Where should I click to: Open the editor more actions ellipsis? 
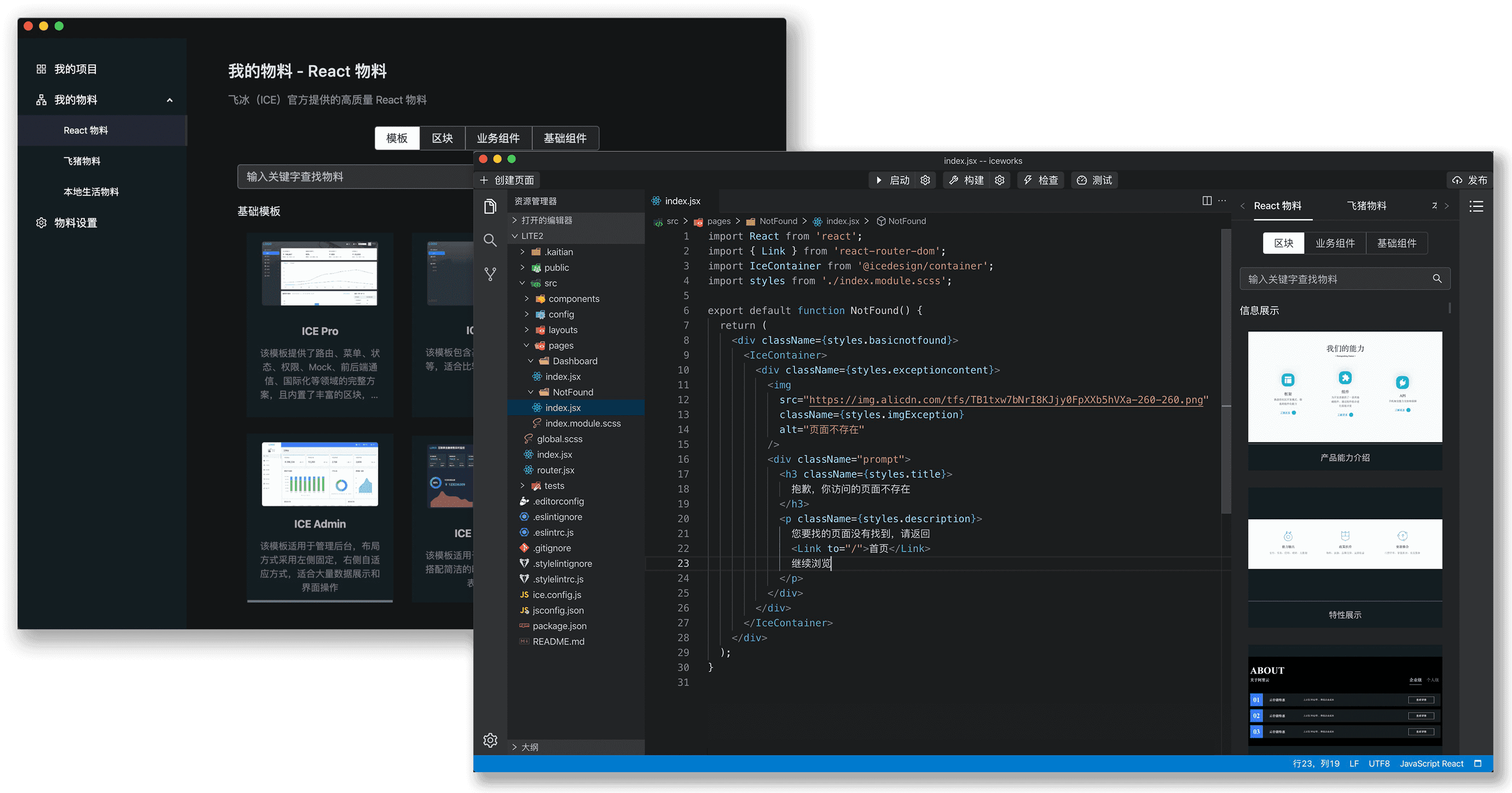(x=1222, y=201)
